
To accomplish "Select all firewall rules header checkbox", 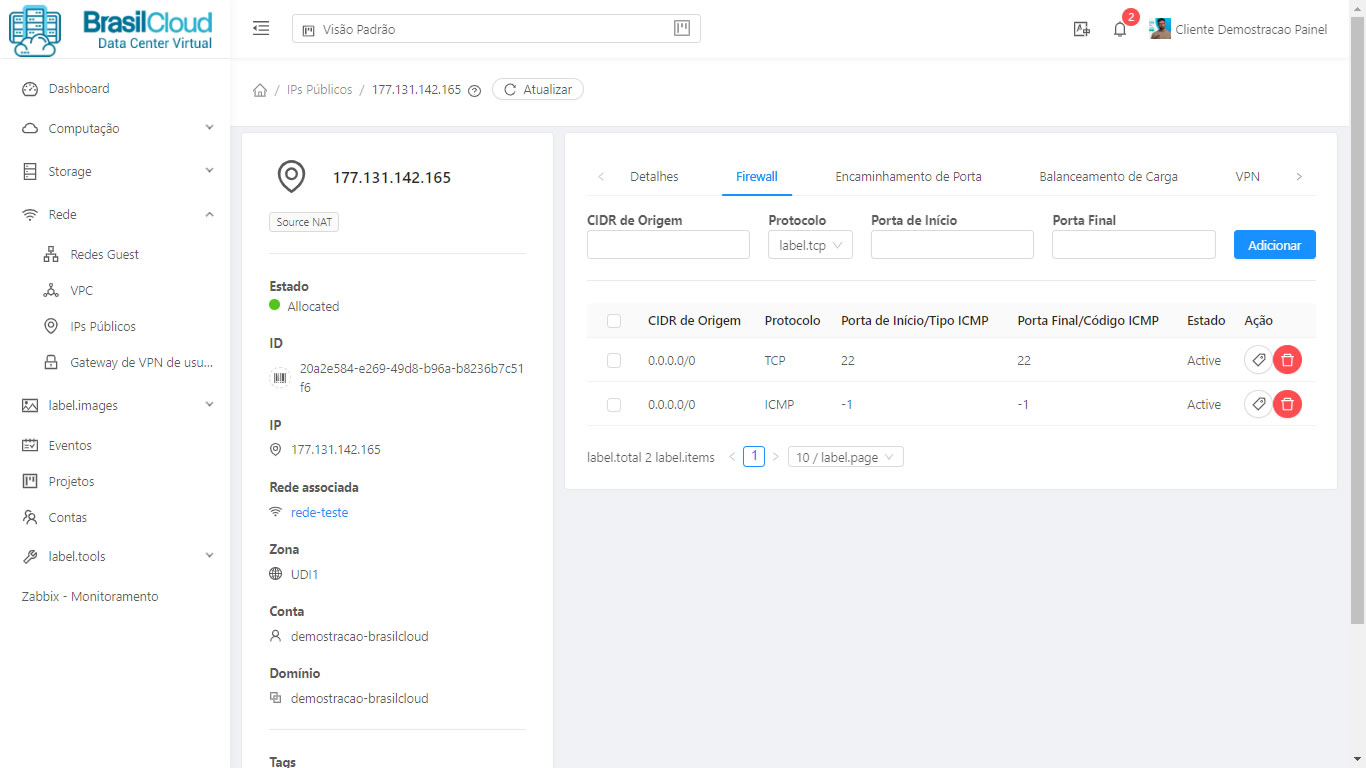I will click(614, 321).
